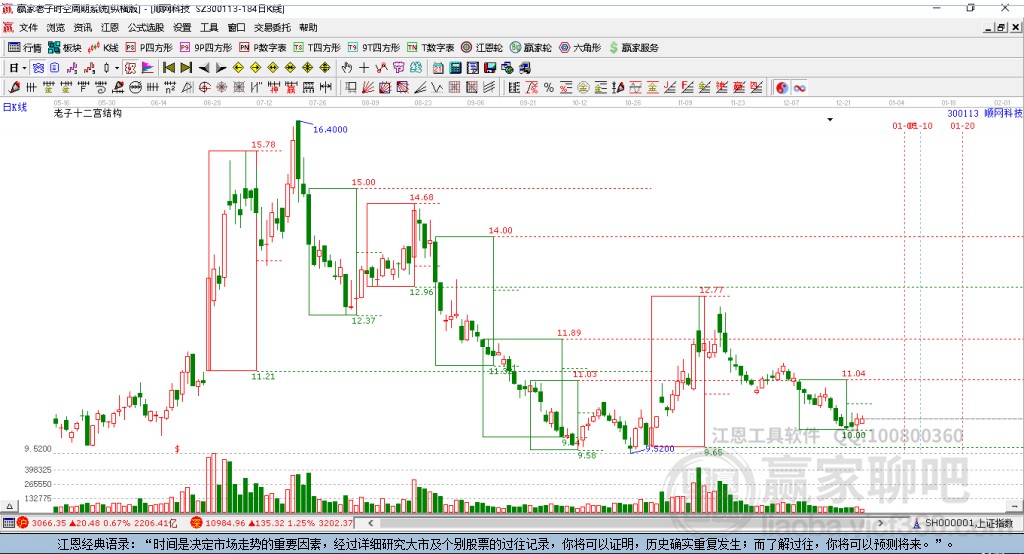The image size is (1024, 554).
Task: Toggle first yellow diamond left-arrow button
Action: pos(238,68)
